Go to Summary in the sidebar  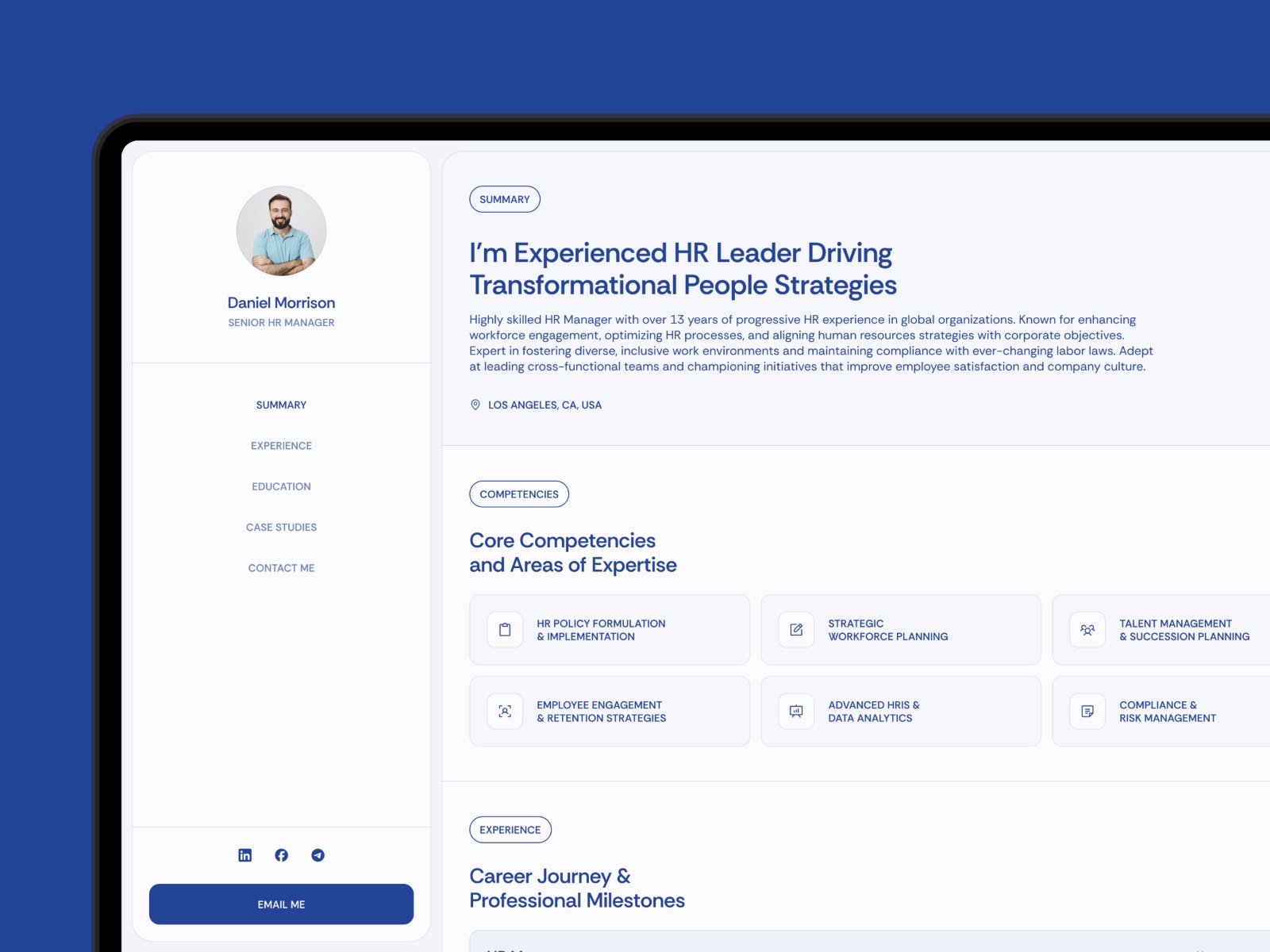pyautogui.click(x=281, y=405)
